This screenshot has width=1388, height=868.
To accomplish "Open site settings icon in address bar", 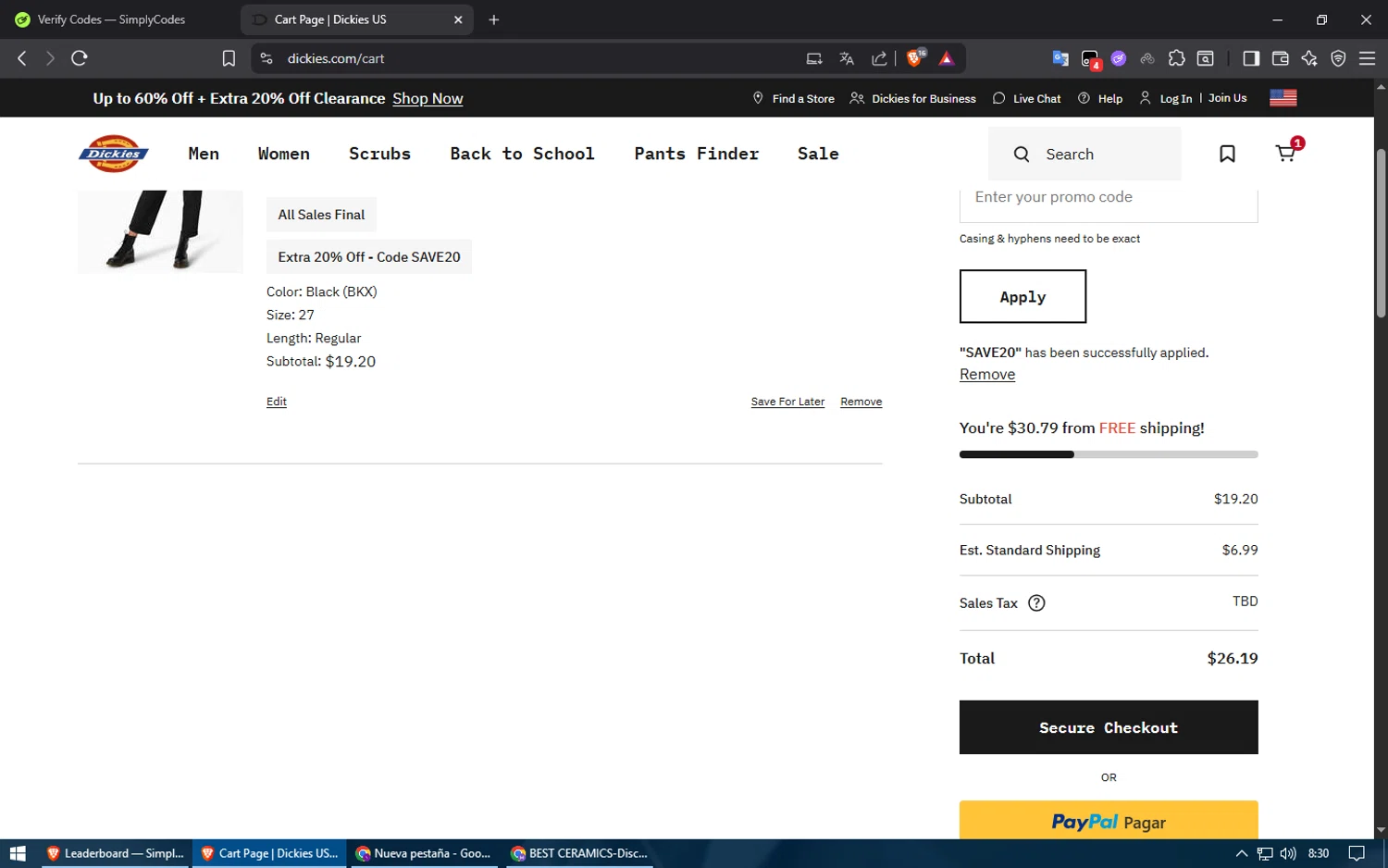I will pos(266,58).
